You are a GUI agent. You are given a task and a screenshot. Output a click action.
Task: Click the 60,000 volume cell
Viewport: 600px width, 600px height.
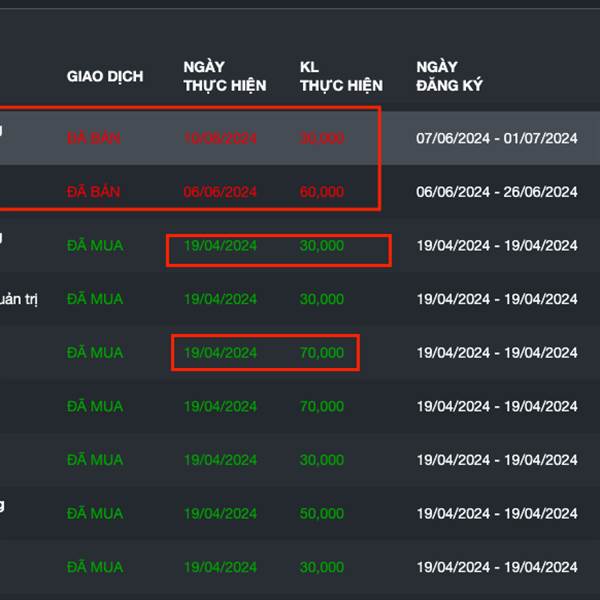click(322, 192)
